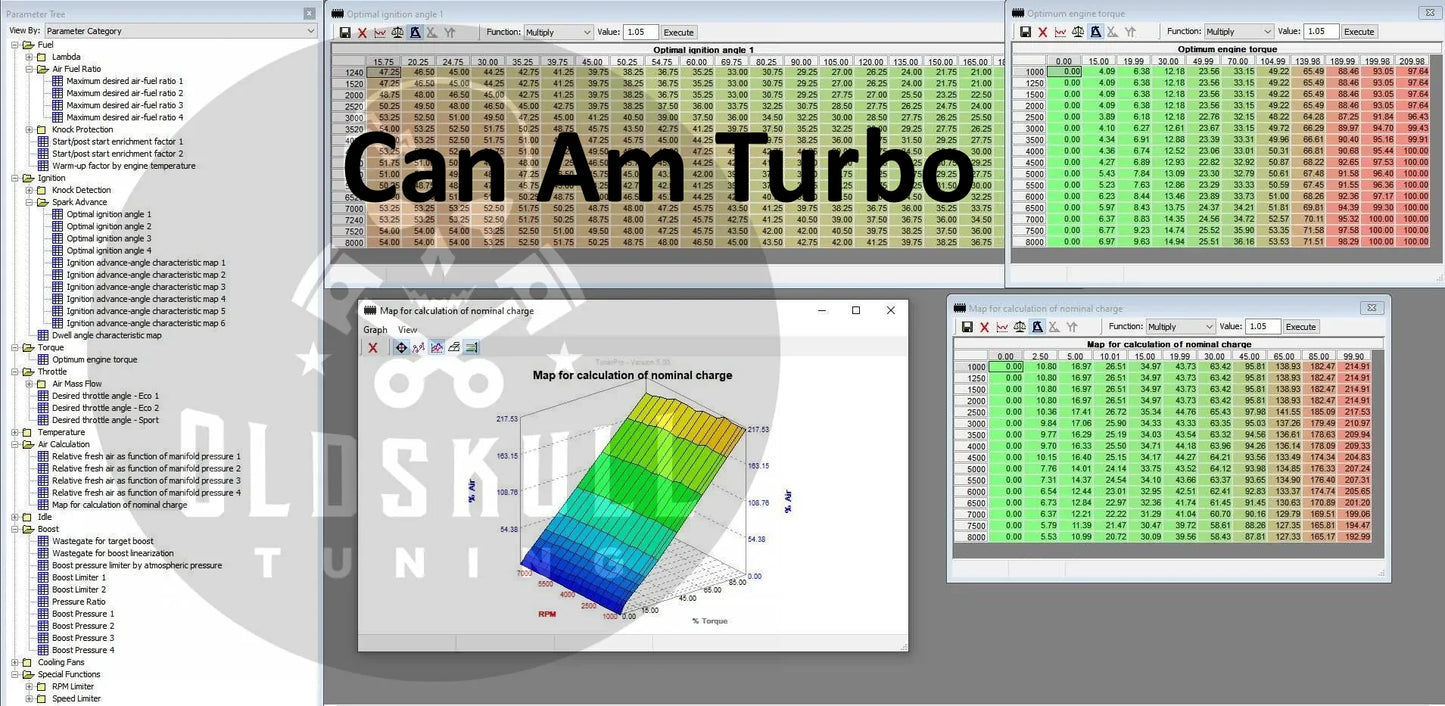The image size is (1445, 706).
Task: Toggle the 3D surface view button in graph toolbar
Action: pyautogui.click(x=454, y=348)
